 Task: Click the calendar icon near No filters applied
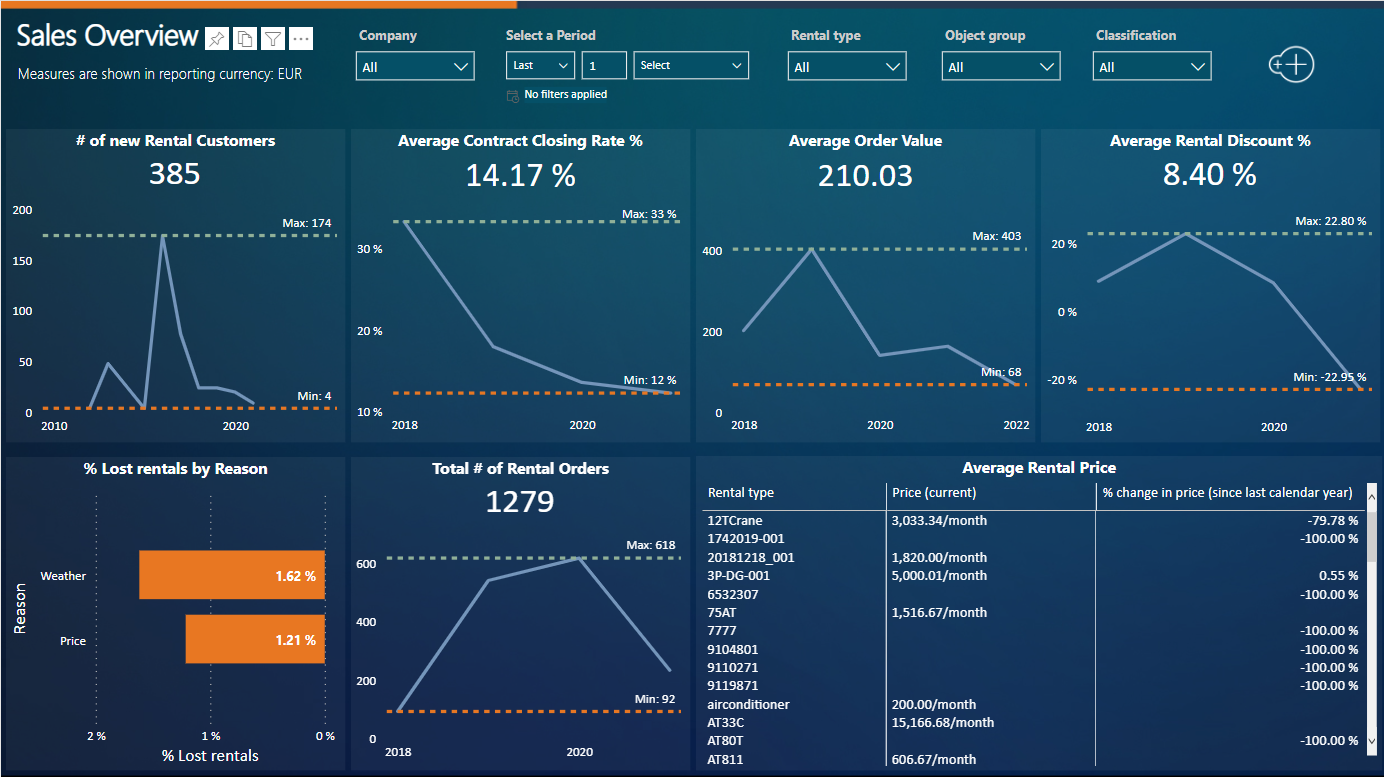[x=513, y=95]
